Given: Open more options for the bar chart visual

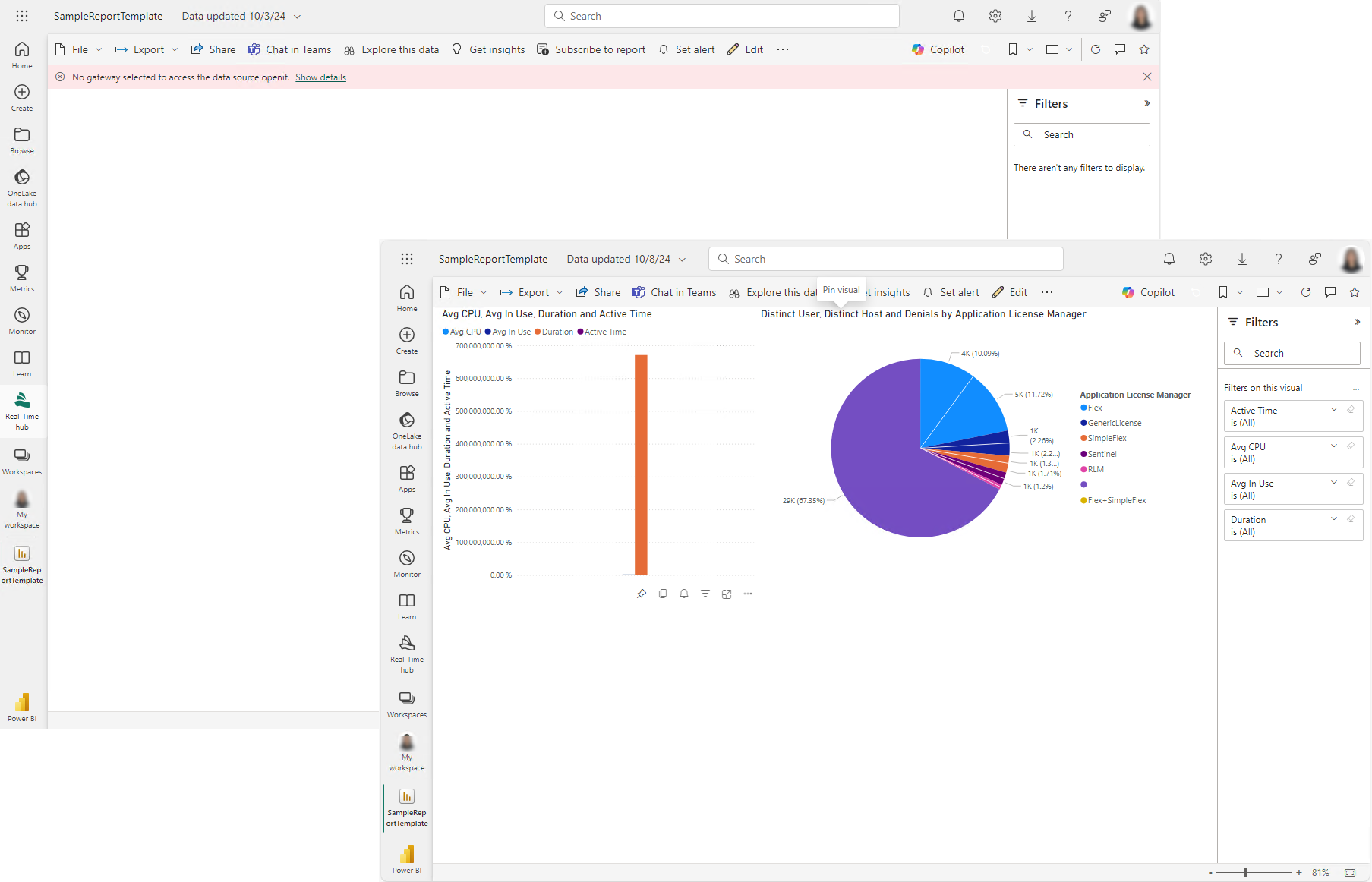Looking at the screenshot, I should [x=748, y=594].
